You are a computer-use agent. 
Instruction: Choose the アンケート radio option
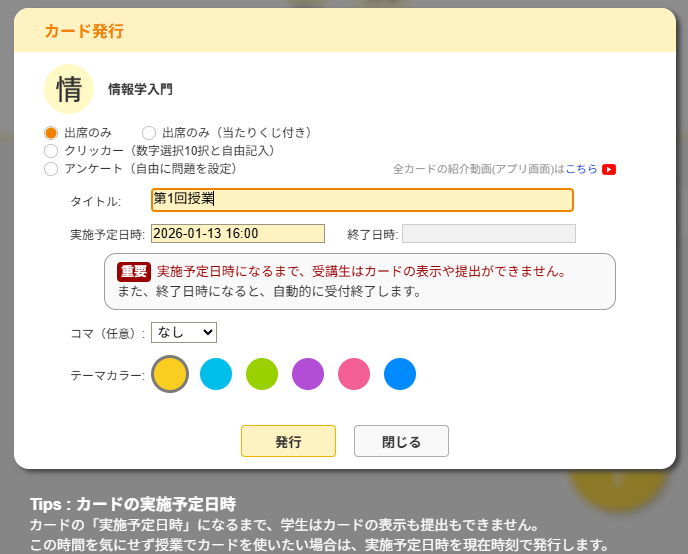coord(51,168)
